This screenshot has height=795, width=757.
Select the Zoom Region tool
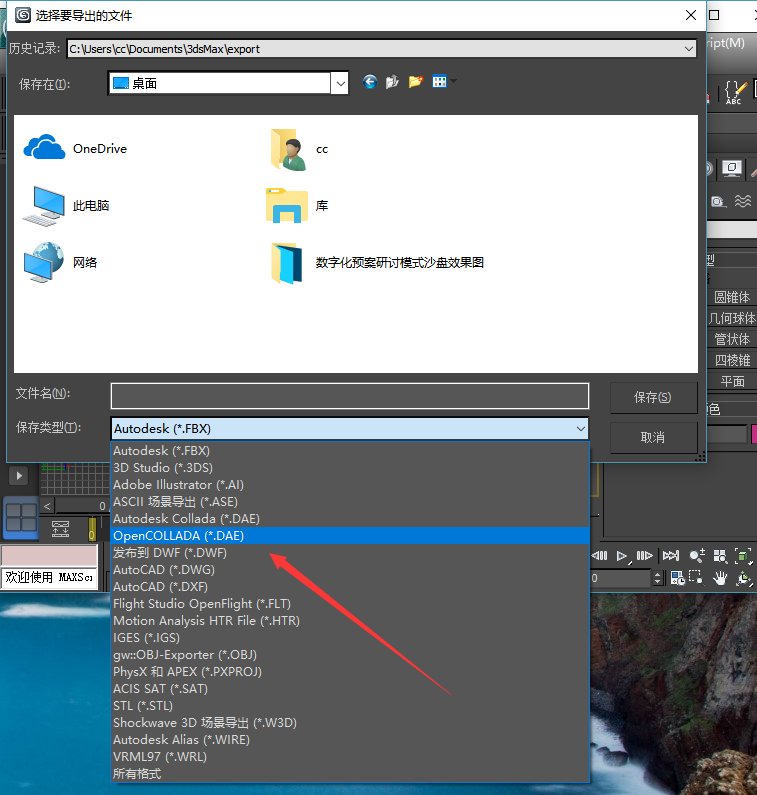(697, 578)
